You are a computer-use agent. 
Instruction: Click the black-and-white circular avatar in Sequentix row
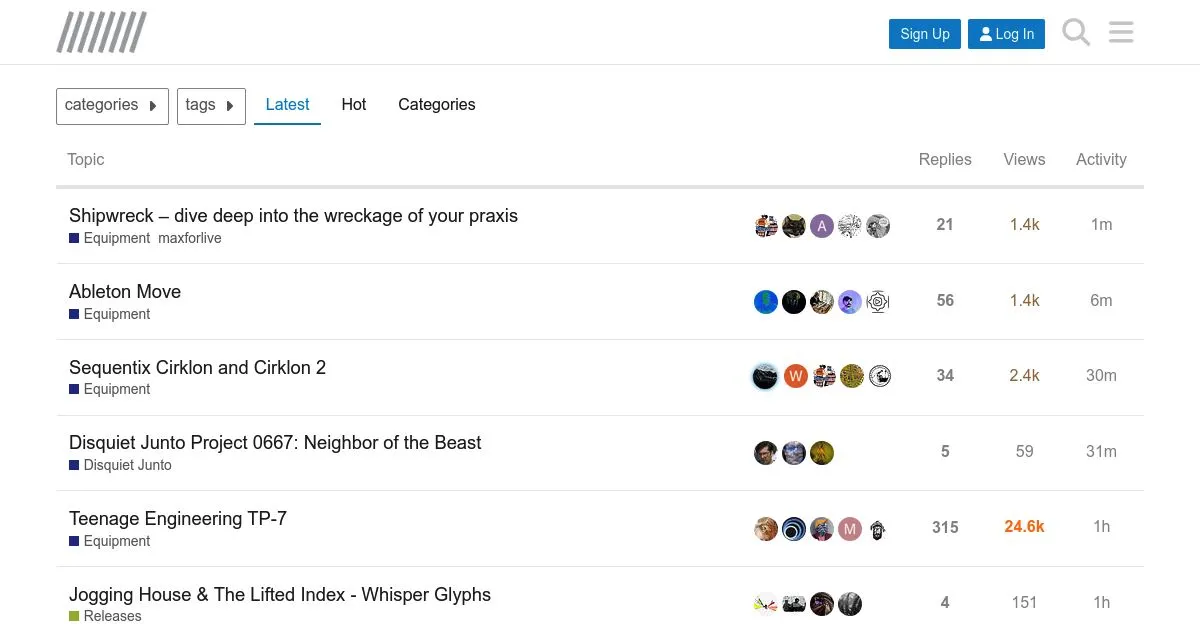coord(880,376)
